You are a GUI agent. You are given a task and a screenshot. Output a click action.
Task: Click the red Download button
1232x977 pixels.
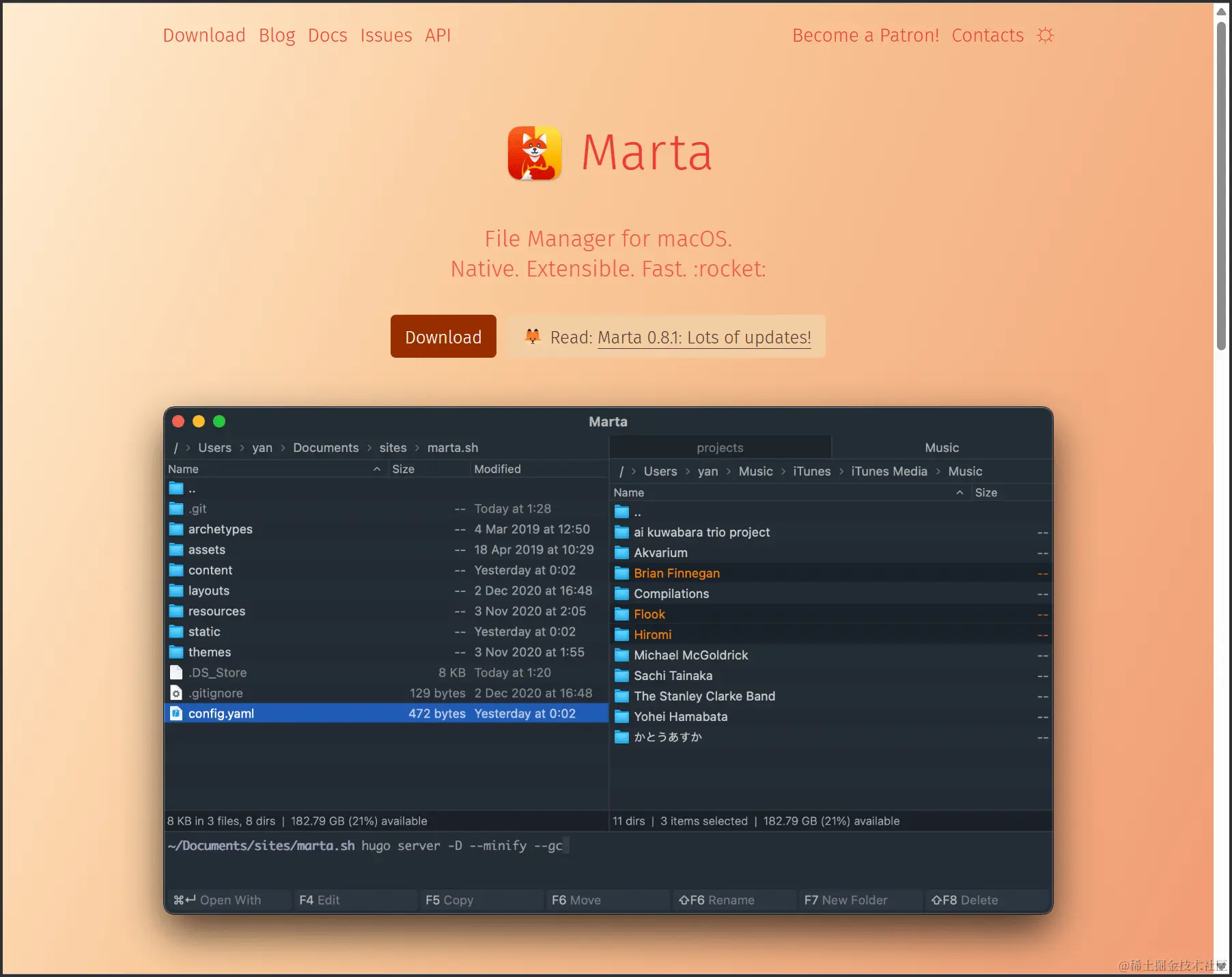coord(443,337)
